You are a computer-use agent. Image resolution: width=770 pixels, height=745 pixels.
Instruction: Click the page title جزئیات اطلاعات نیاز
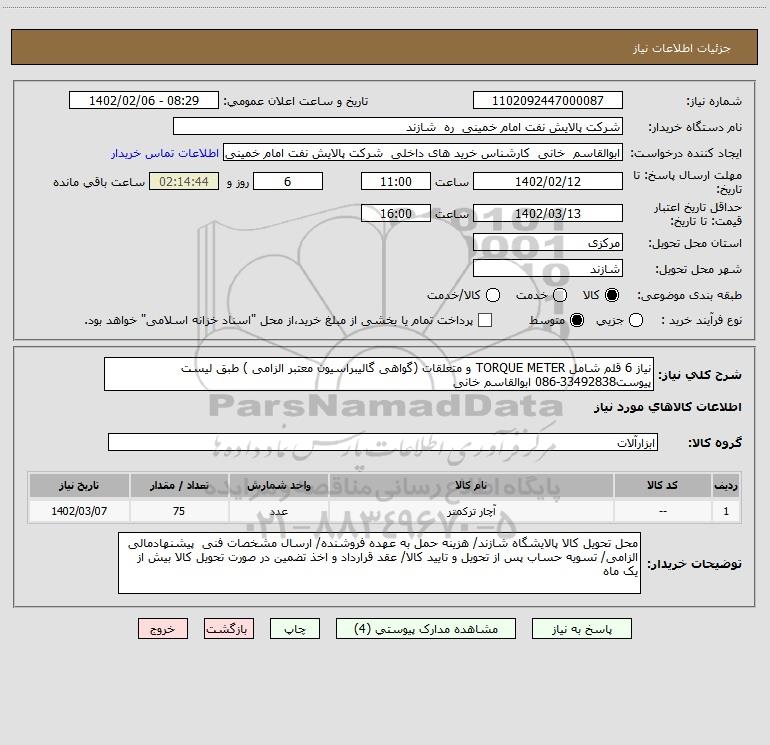(682, 48)
